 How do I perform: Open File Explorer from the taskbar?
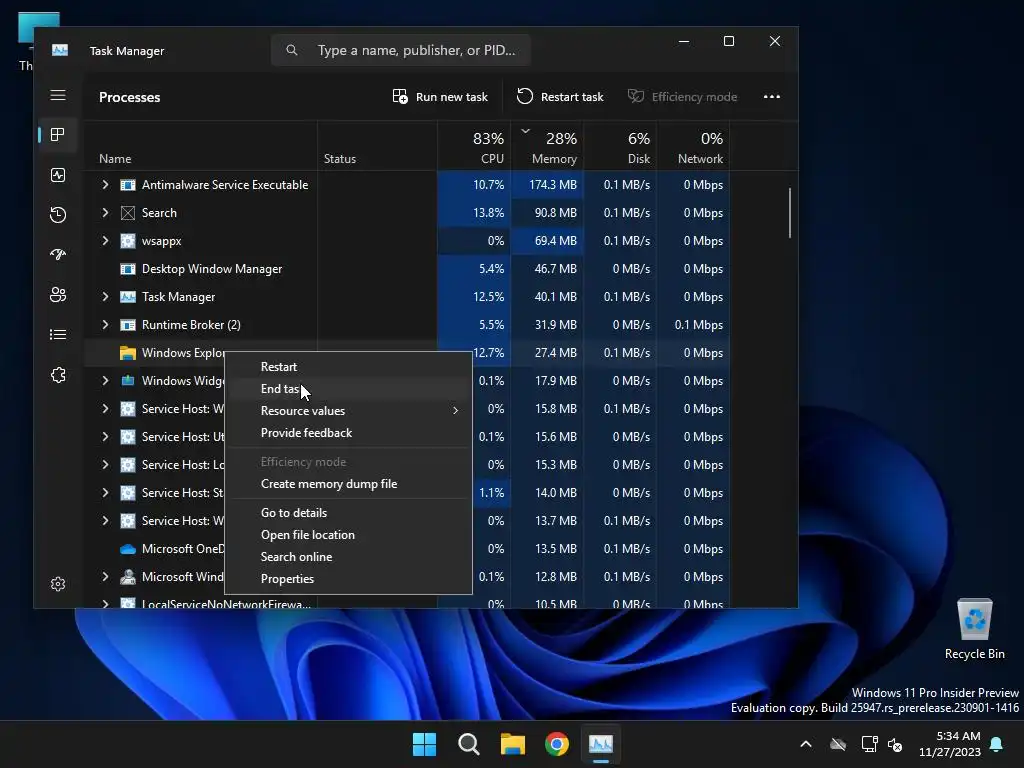tap(513, 744)
